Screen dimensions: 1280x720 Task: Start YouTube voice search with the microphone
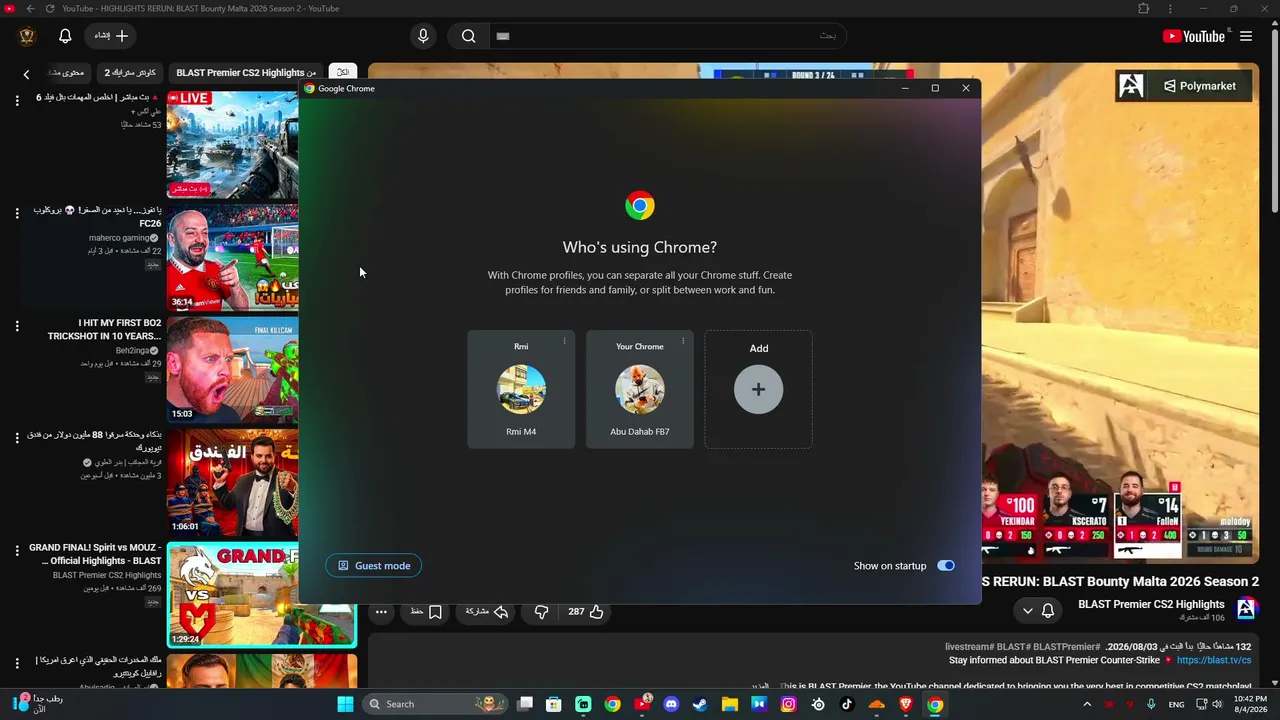423,36
